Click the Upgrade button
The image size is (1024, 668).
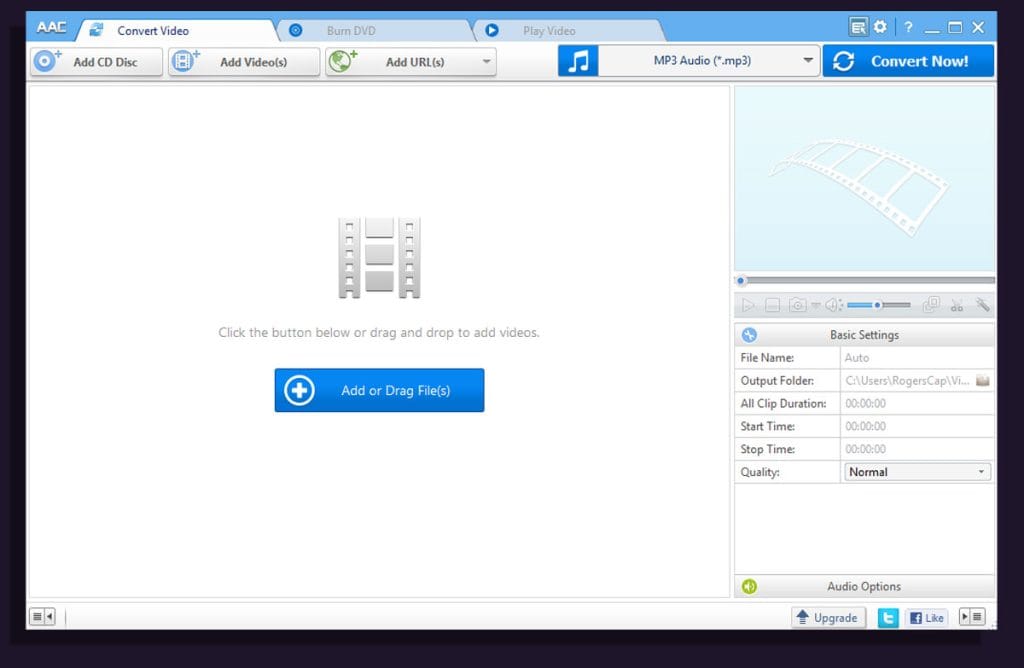pyautogui.click(x=828, y=618)
